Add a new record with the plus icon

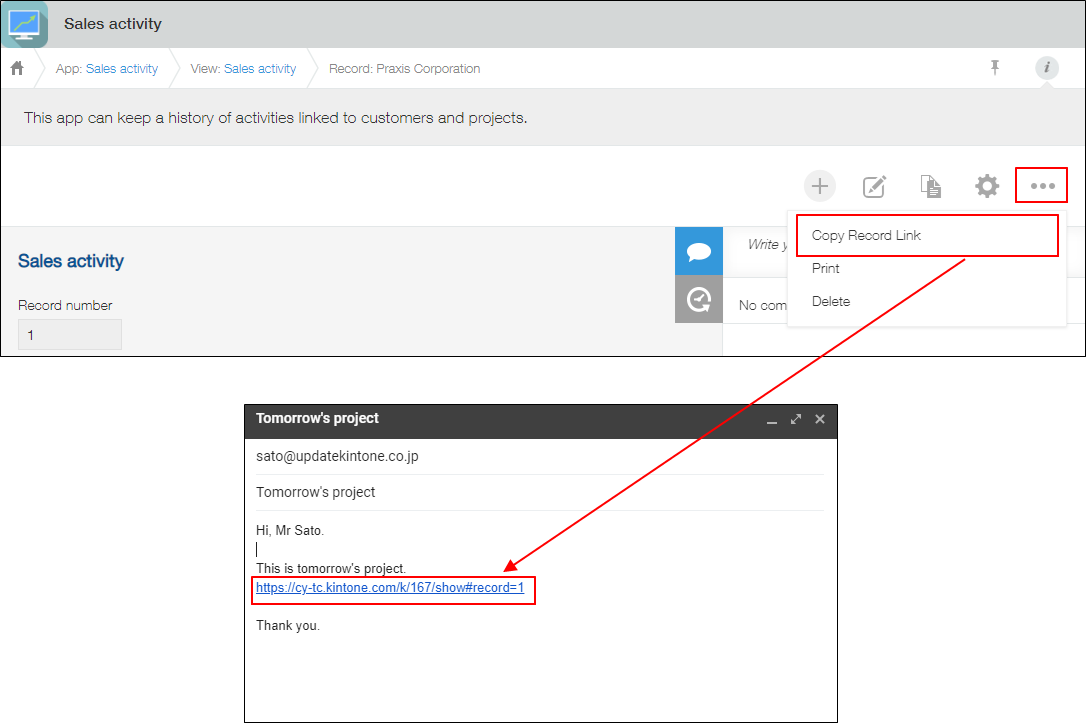[819, 185]
